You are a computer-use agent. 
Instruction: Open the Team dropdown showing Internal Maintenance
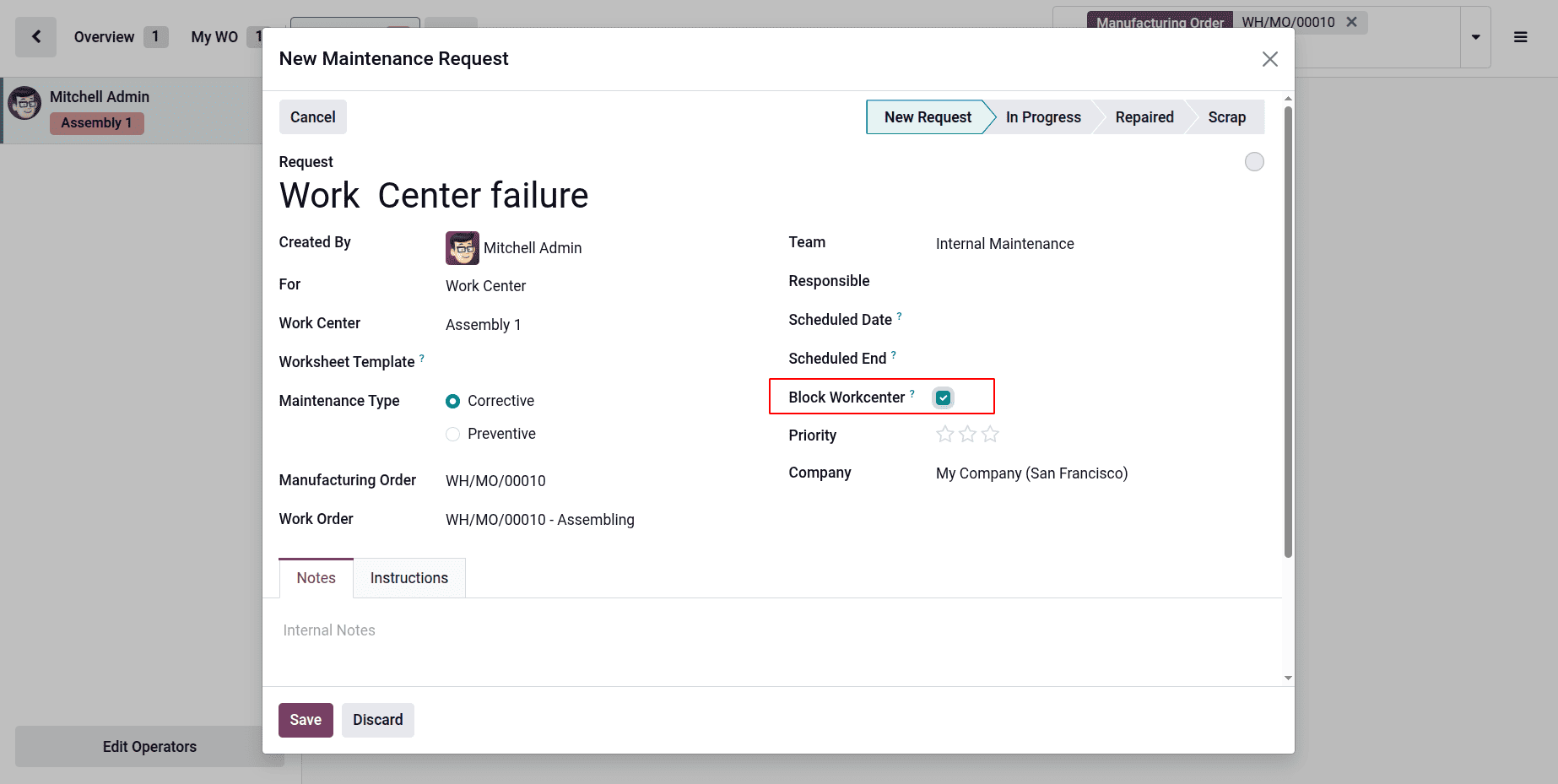click(x=1100, y=244)
